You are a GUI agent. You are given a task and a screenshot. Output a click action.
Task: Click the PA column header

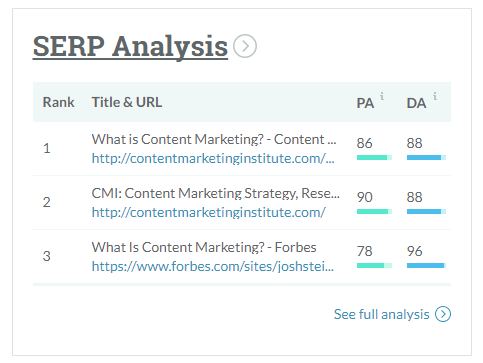coord(365,103)
